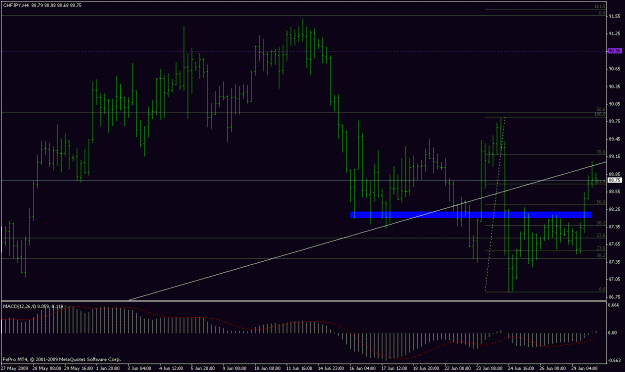Click the 87.35 price axis label
The height and width of the screenshot is (372, 625).
(x=614, y=262)
